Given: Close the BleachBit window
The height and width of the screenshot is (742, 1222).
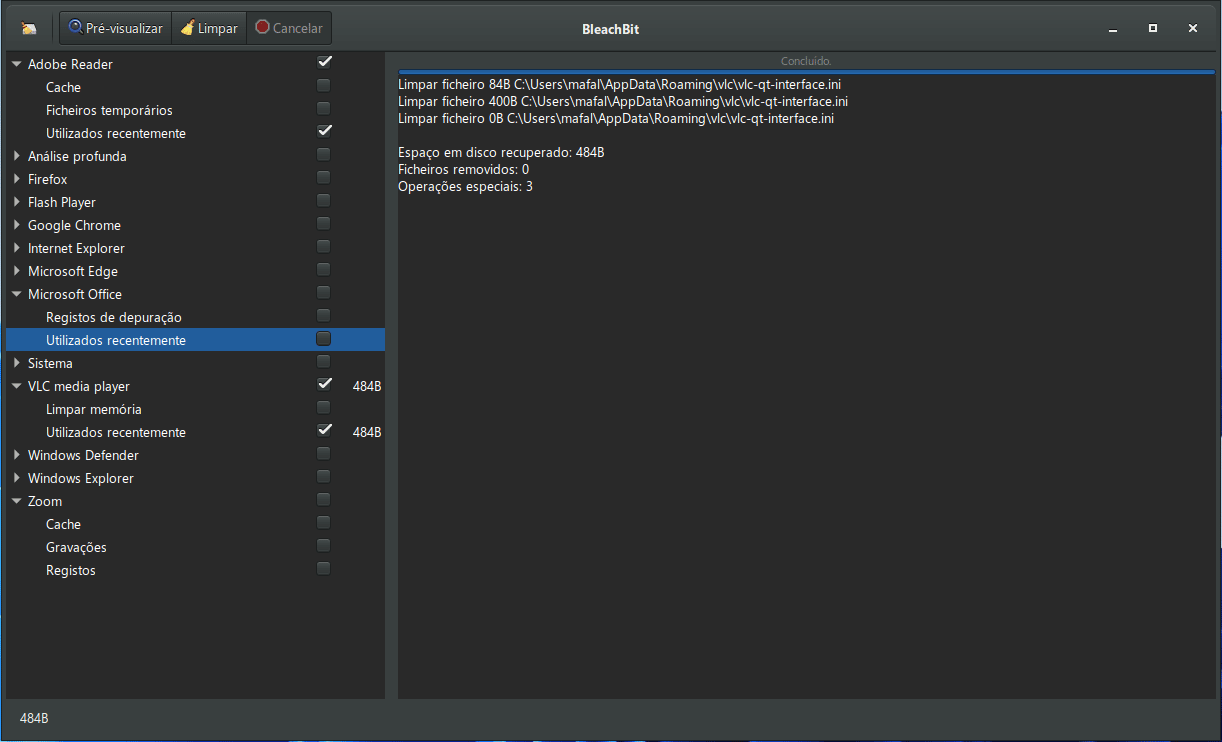Looking at the screenshot, I should [x=1193, y=29].
